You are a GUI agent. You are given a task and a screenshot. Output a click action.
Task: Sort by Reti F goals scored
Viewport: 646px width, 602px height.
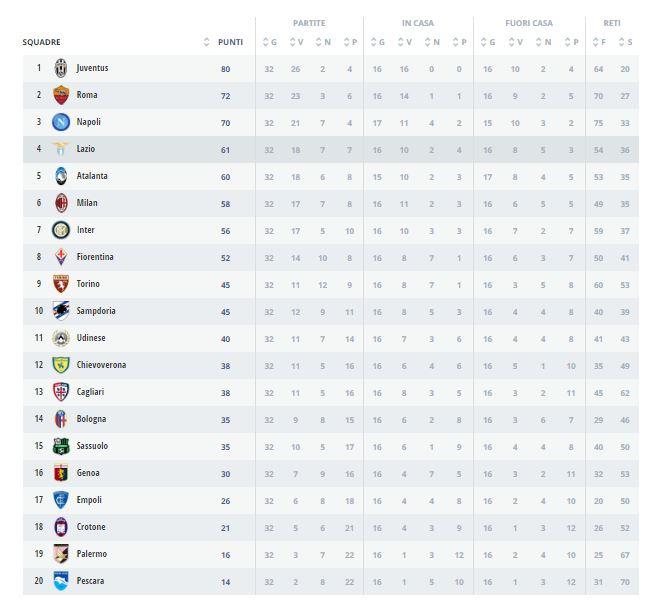pyautogui.click(x=597, y=42)
